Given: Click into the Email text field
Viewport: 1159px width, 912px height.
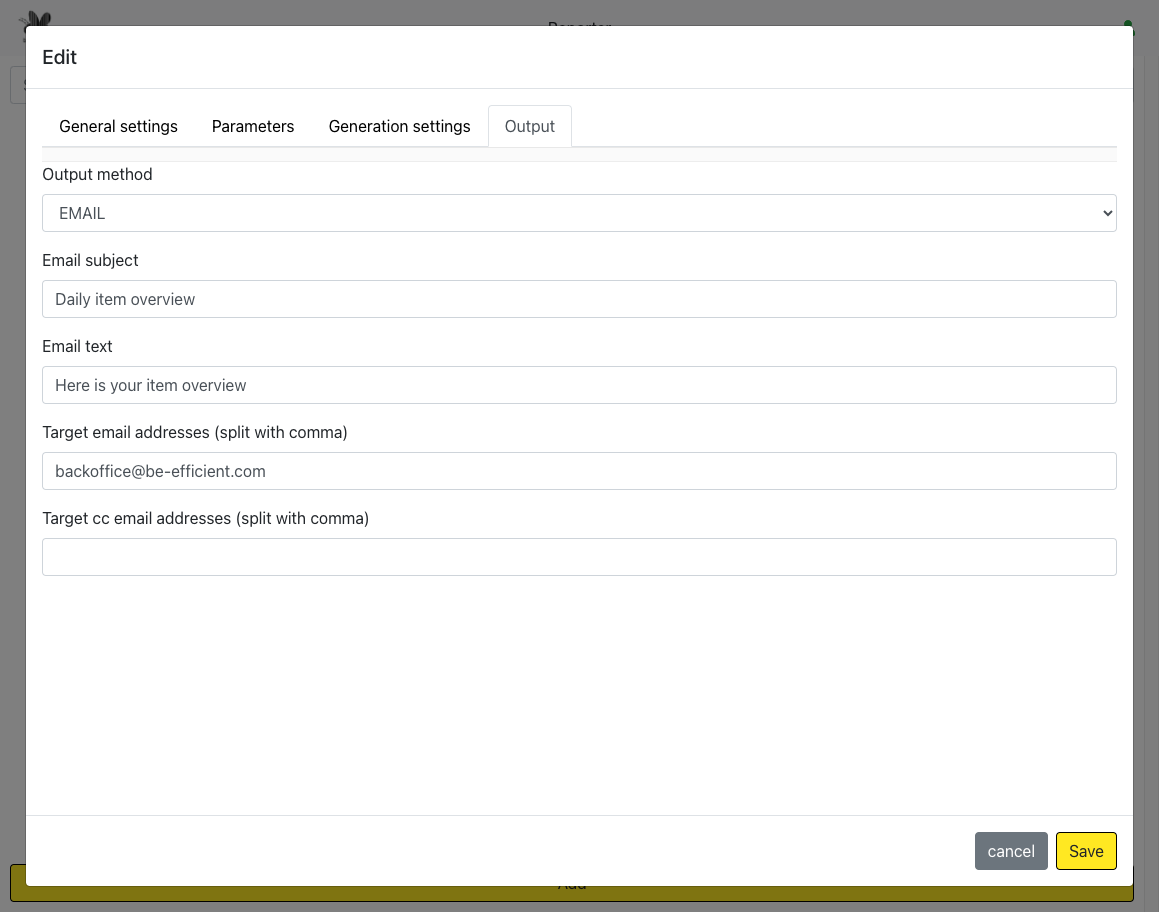Looking at the screenshot, I should (578, 385).
